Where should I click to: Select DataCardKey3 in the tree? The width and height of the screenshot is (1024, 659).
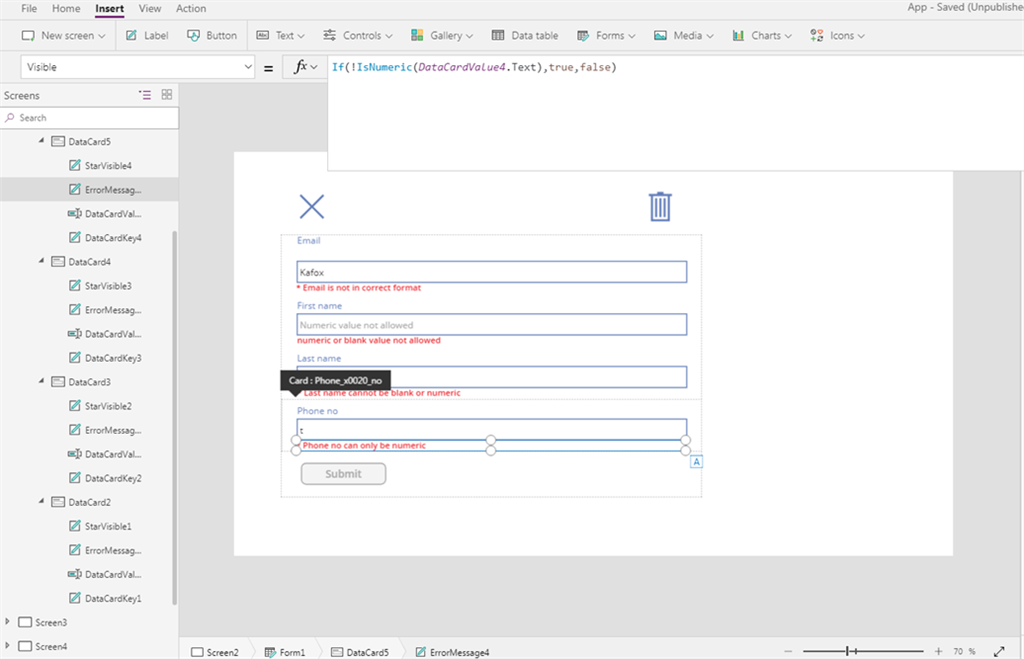(113, 358)
